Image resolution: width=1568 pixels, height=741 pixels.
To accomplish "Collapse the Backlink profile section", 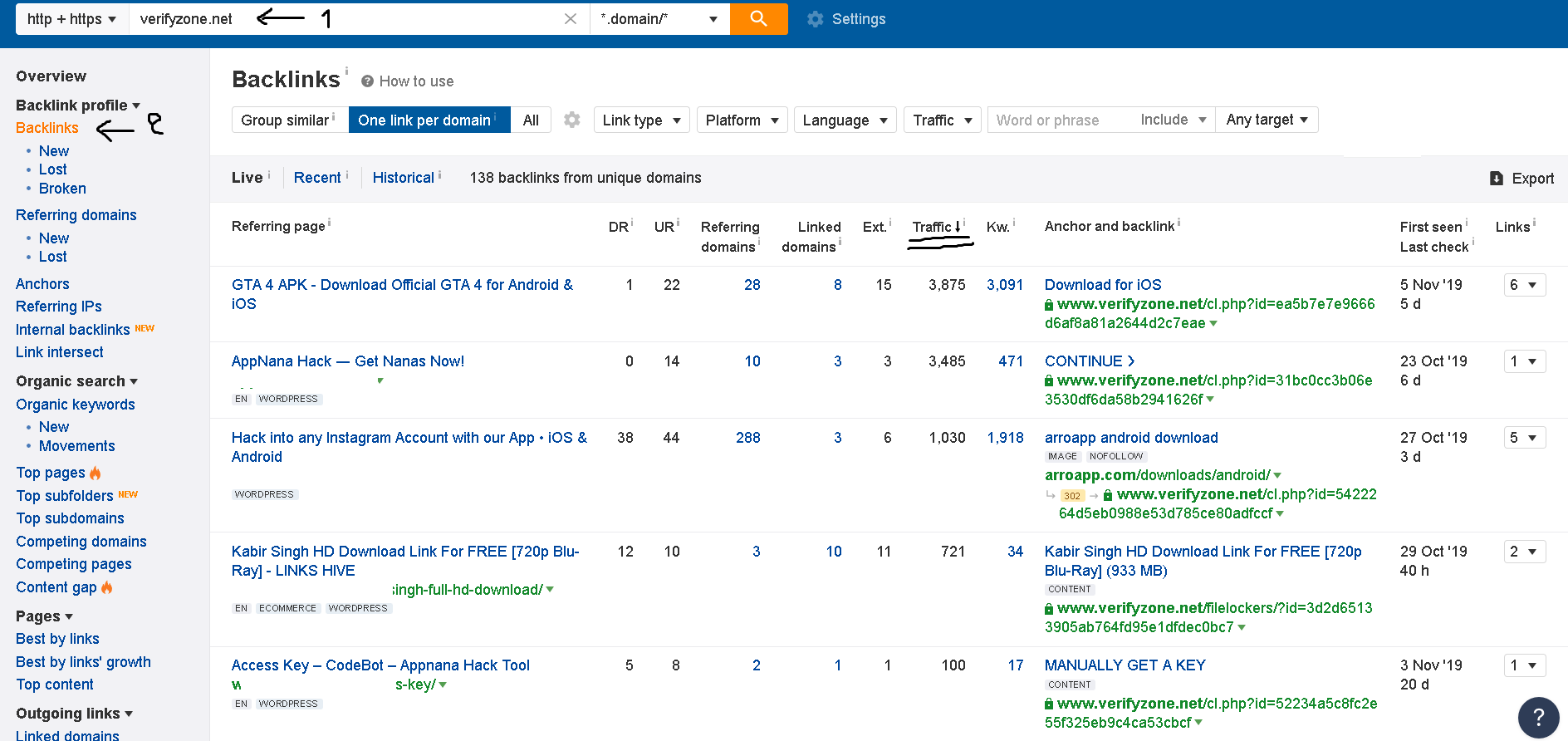I will click(x=78, y=106).
